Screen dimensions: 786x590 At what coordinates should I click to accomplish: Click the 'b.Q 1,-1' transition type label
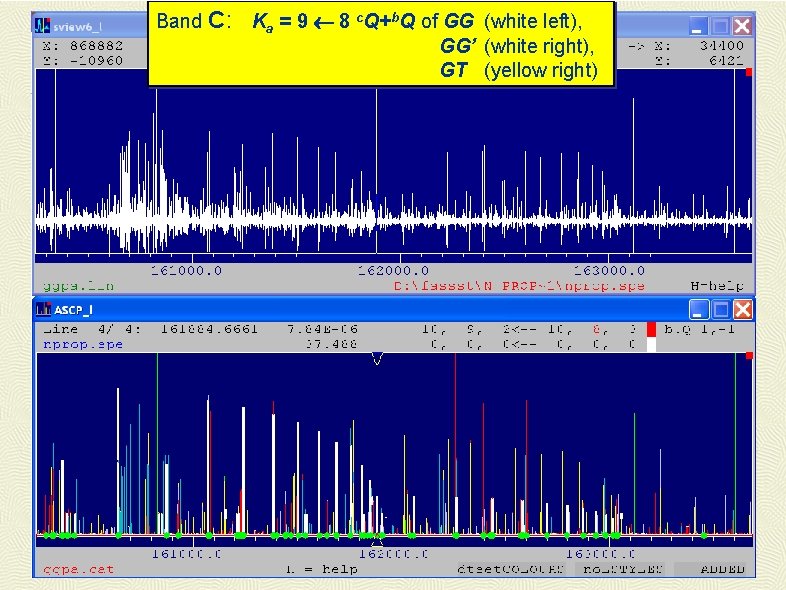click(x=700, y=329)
